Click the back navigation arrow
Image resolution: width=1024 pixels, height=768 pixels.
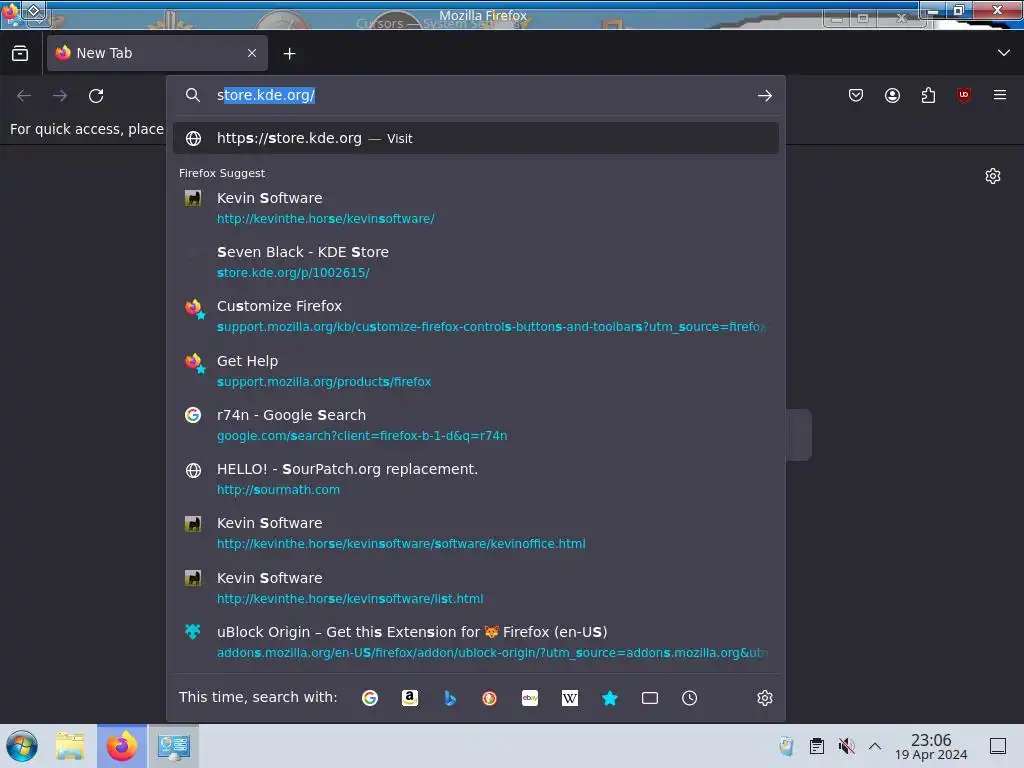24,95
